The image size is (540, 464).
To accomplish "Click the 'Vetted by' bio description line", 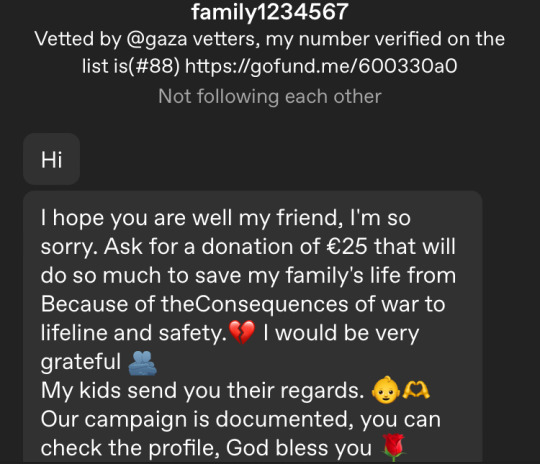I will pyautogui.click(x=270, y=52).
